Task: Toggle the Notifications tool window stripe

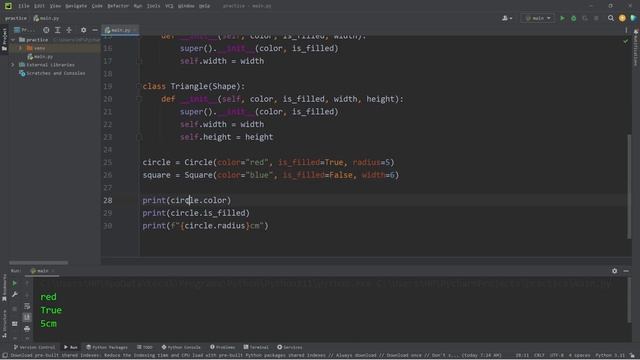Action: [x=636, y=48]
